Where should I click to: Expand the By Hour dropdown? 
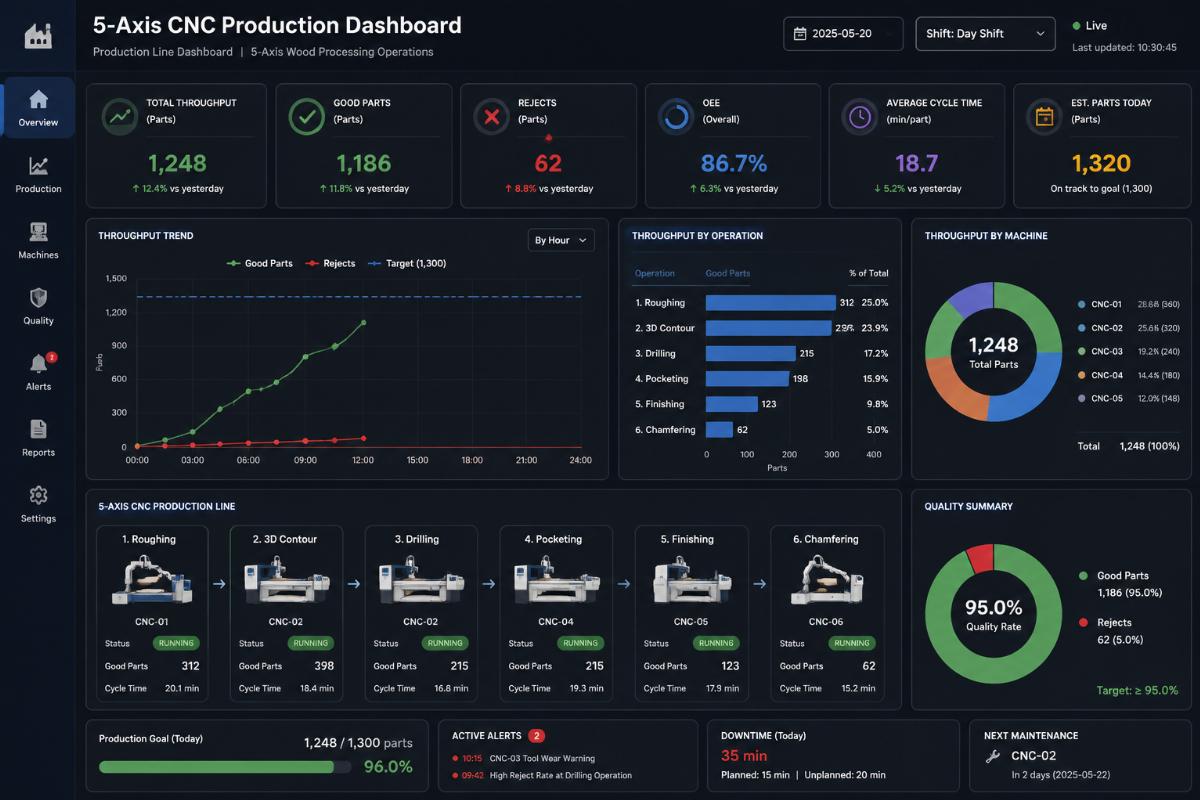coord(561,240)
